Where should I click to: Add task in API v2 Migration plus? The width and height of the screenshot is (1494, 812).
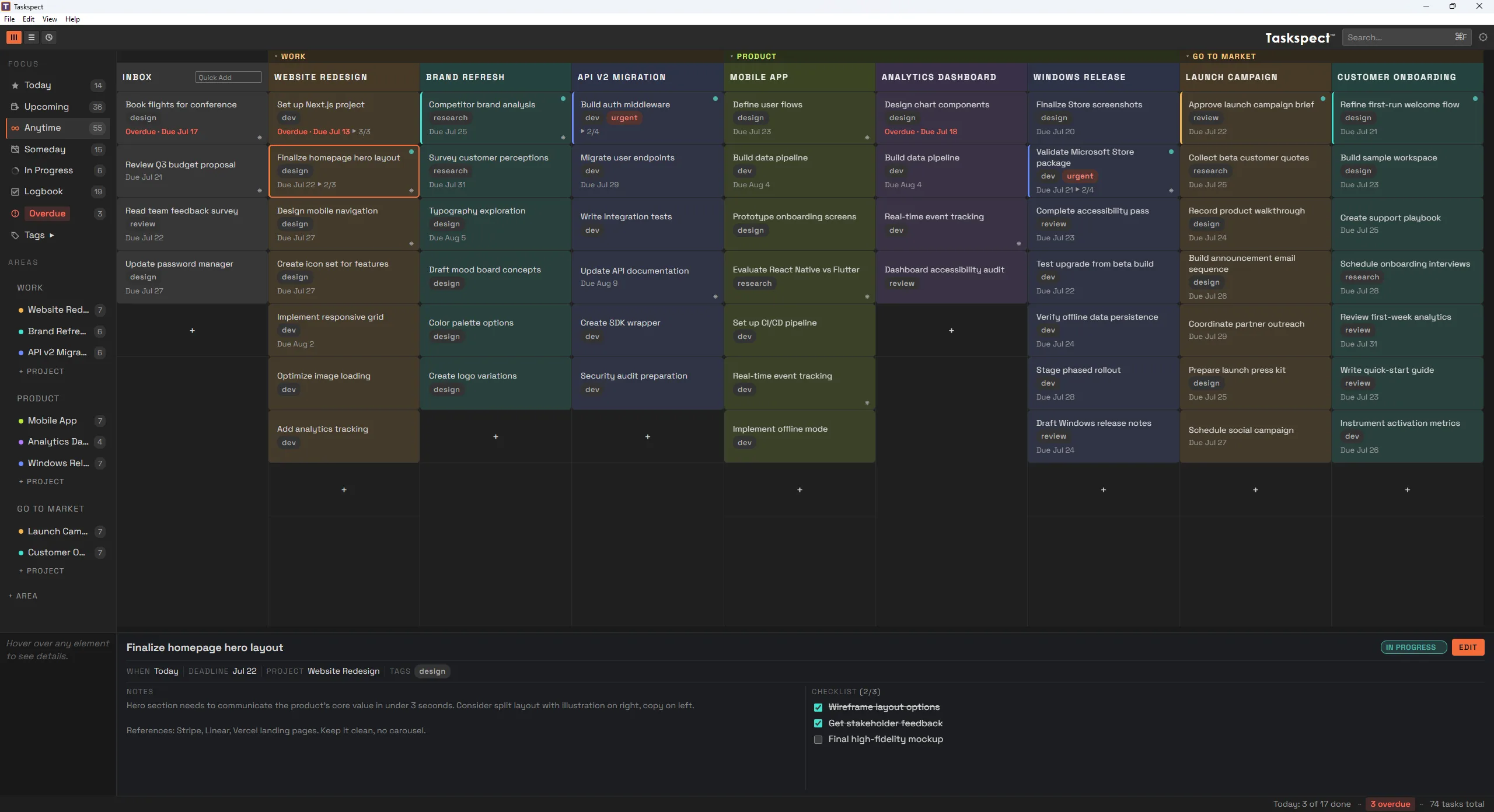coord(647,437)
